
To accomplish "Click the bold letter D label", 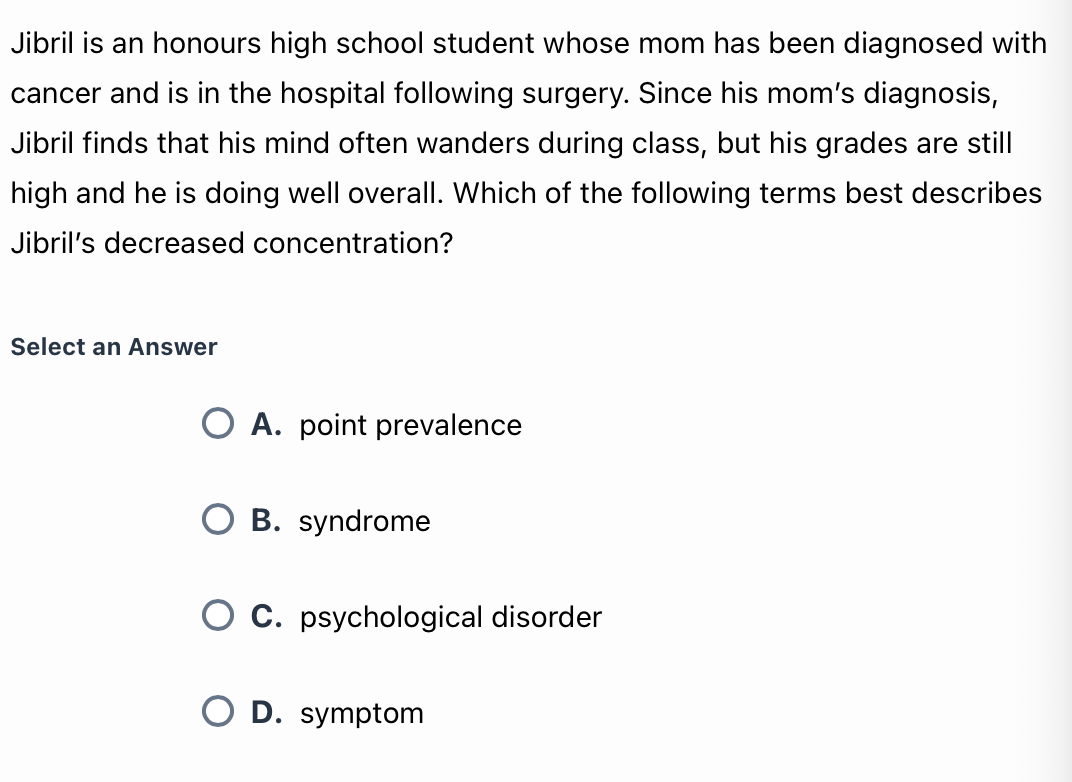I will [267, 712].
